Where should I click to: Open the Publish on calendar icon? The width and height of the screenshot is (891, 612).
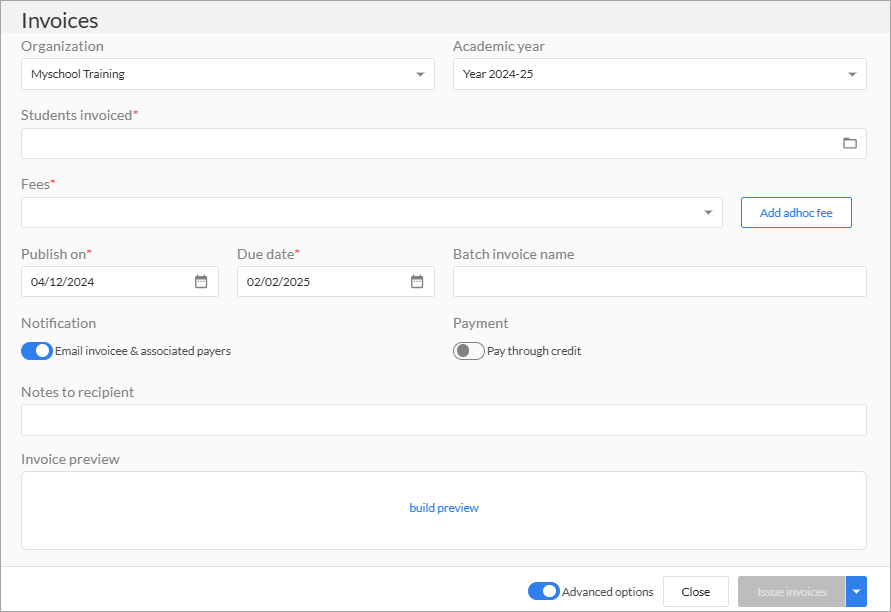(201, 281)
